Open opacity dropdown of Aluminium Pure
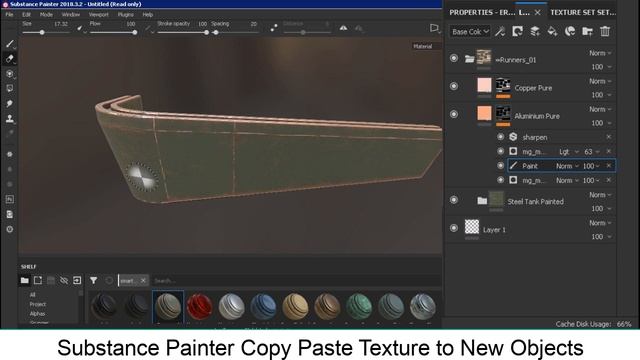Viewport: 640px width, 360px height. pyautogui.click(x=602, y=123)
